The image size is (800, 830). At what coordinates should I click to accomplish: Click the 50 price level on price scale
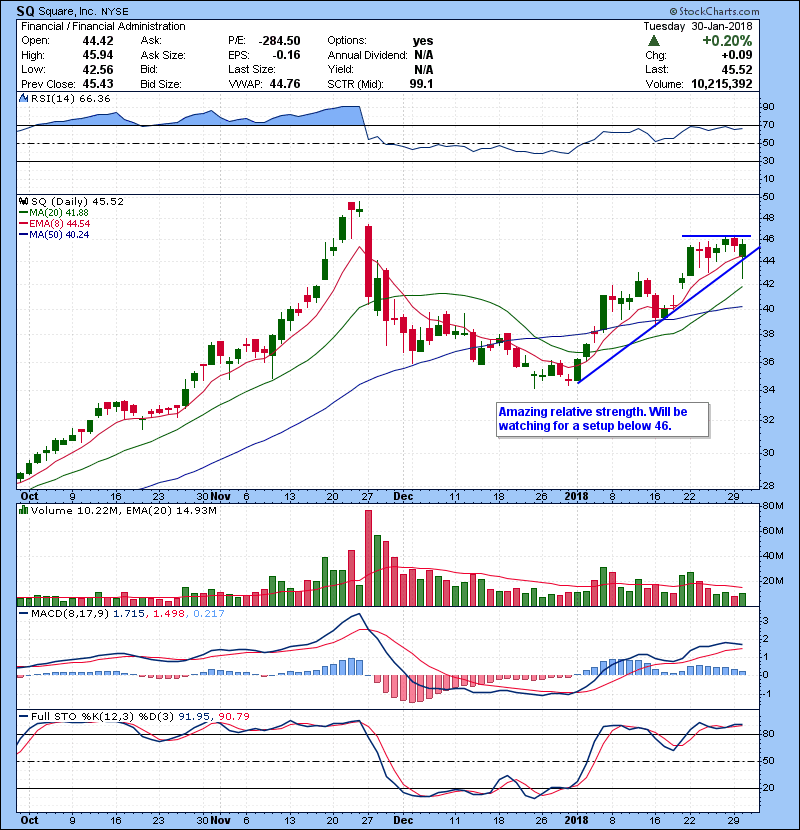click(768, 196)
